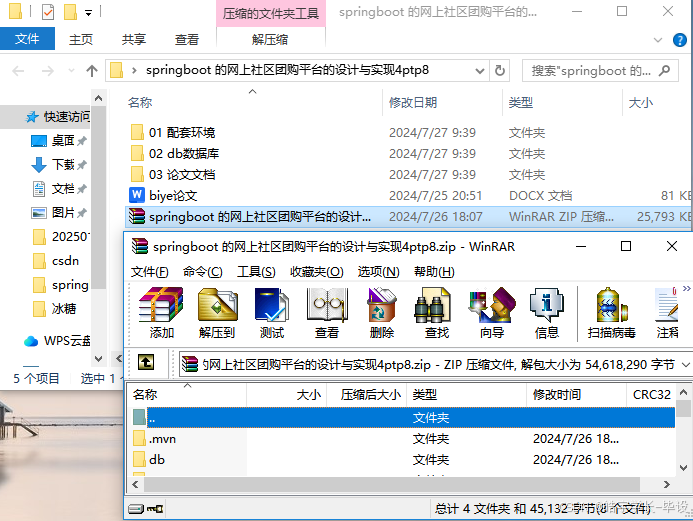Open WinRAR File (文件) menu

tap(149, 272)
